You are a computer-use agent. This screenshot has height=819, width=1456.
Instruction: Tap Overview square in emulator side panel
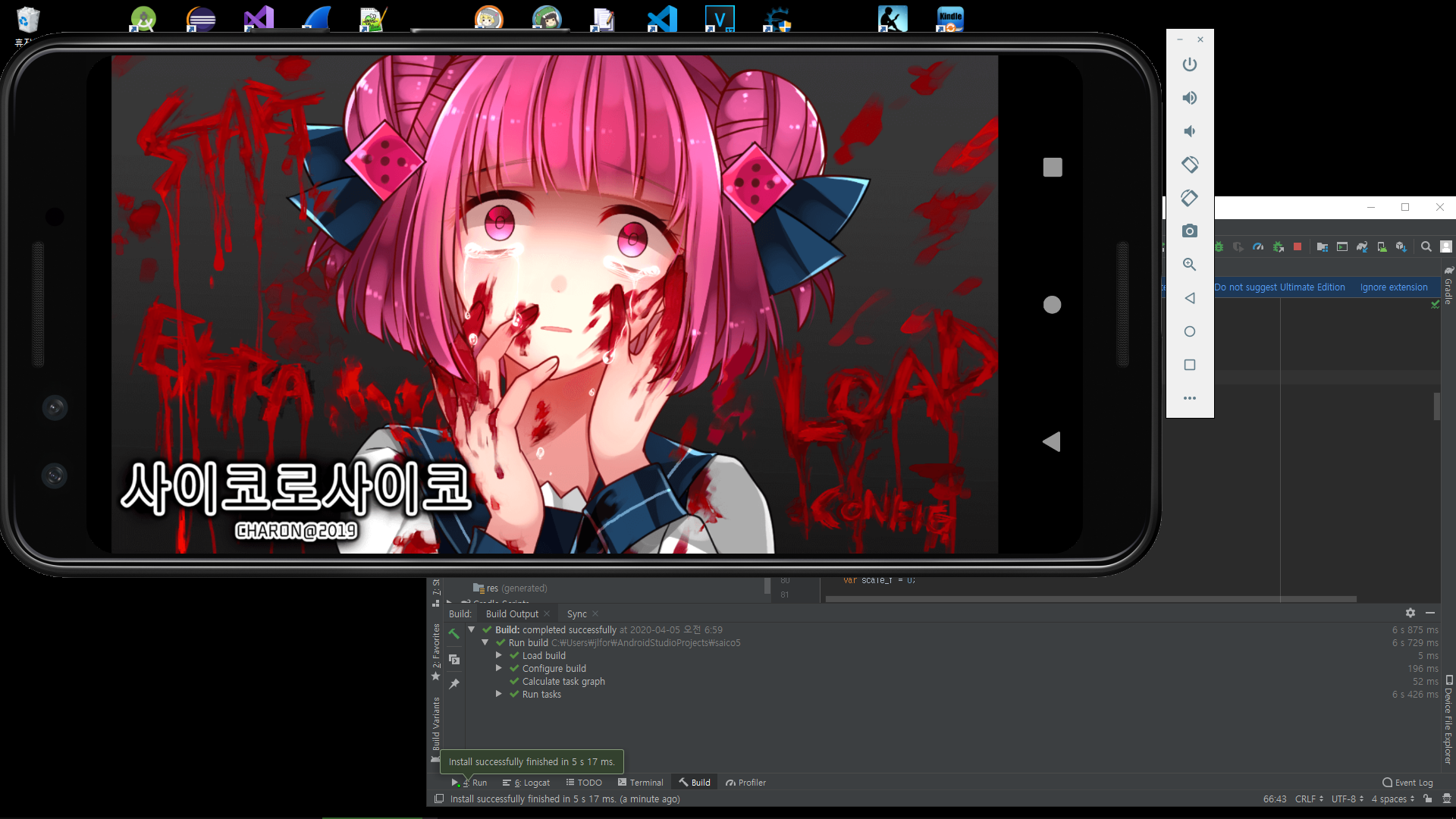coord(1190,365)
